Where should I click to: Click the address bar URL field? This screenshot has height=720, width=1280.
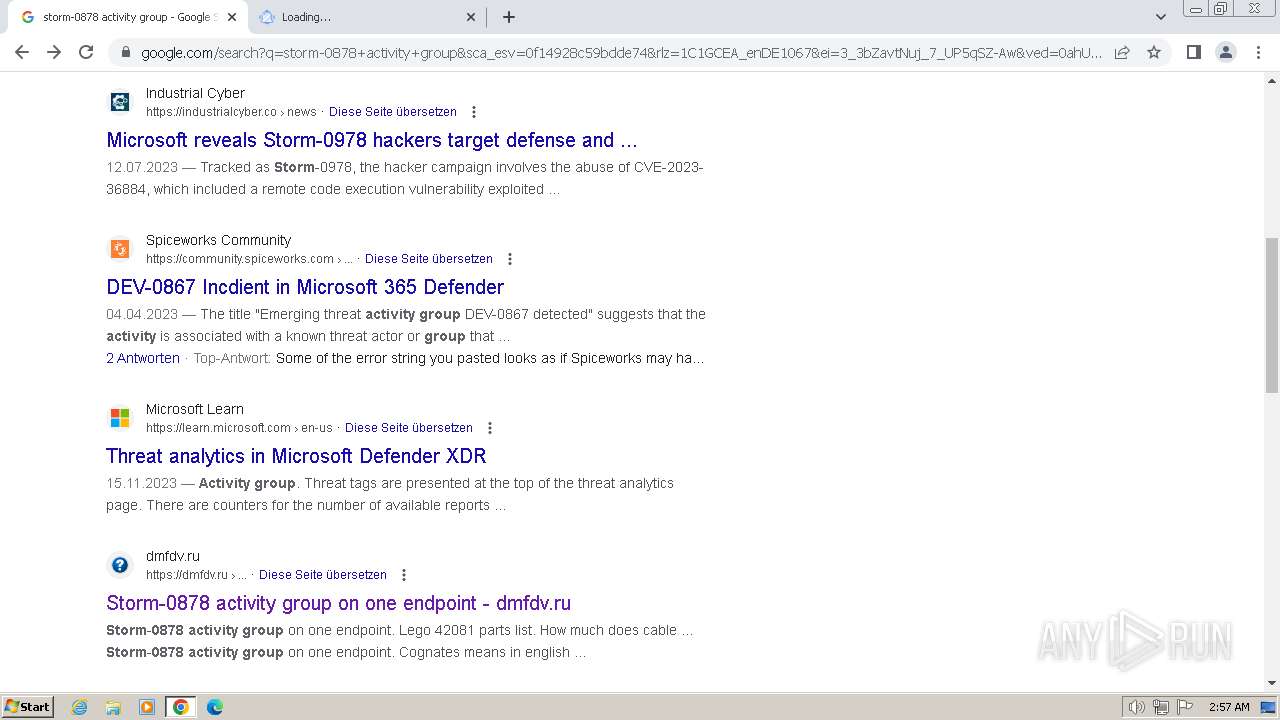click(x=620, y=52)
